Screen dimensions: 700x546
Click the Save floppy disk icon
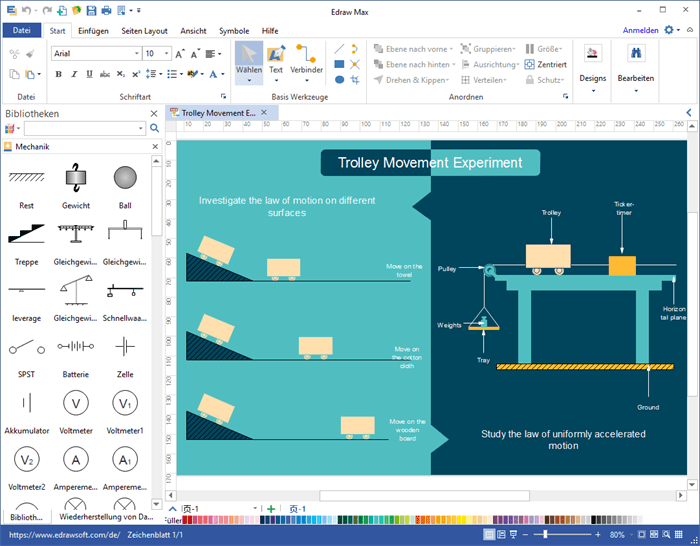[91, 10]
